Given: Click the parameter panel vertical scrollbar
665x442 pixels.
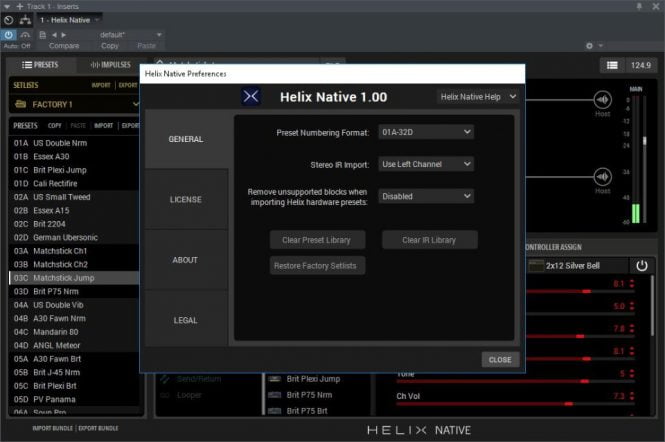Looking at the screenshot, I should (652, 305).
